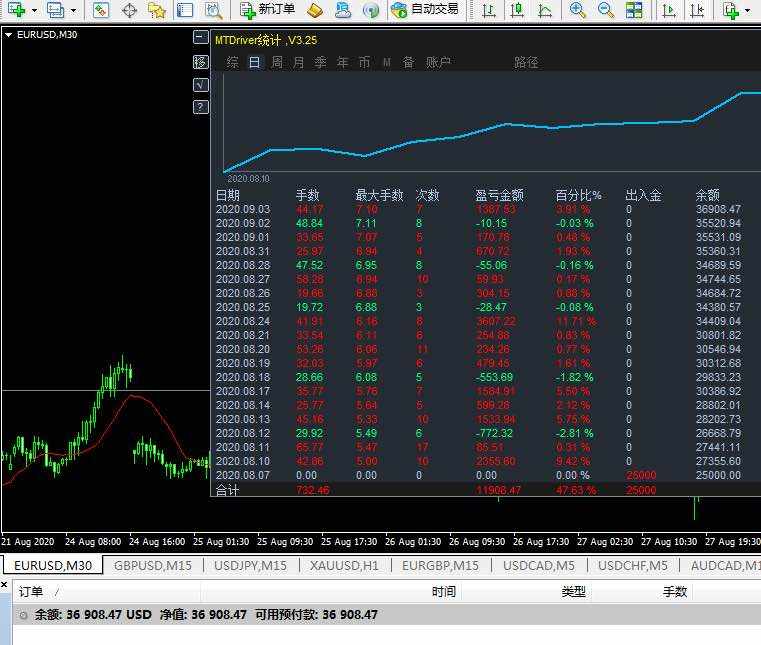Screen dimensions: 761x645
Task: Click the 新订单 new order button
Action: click(x=267, y=9)
